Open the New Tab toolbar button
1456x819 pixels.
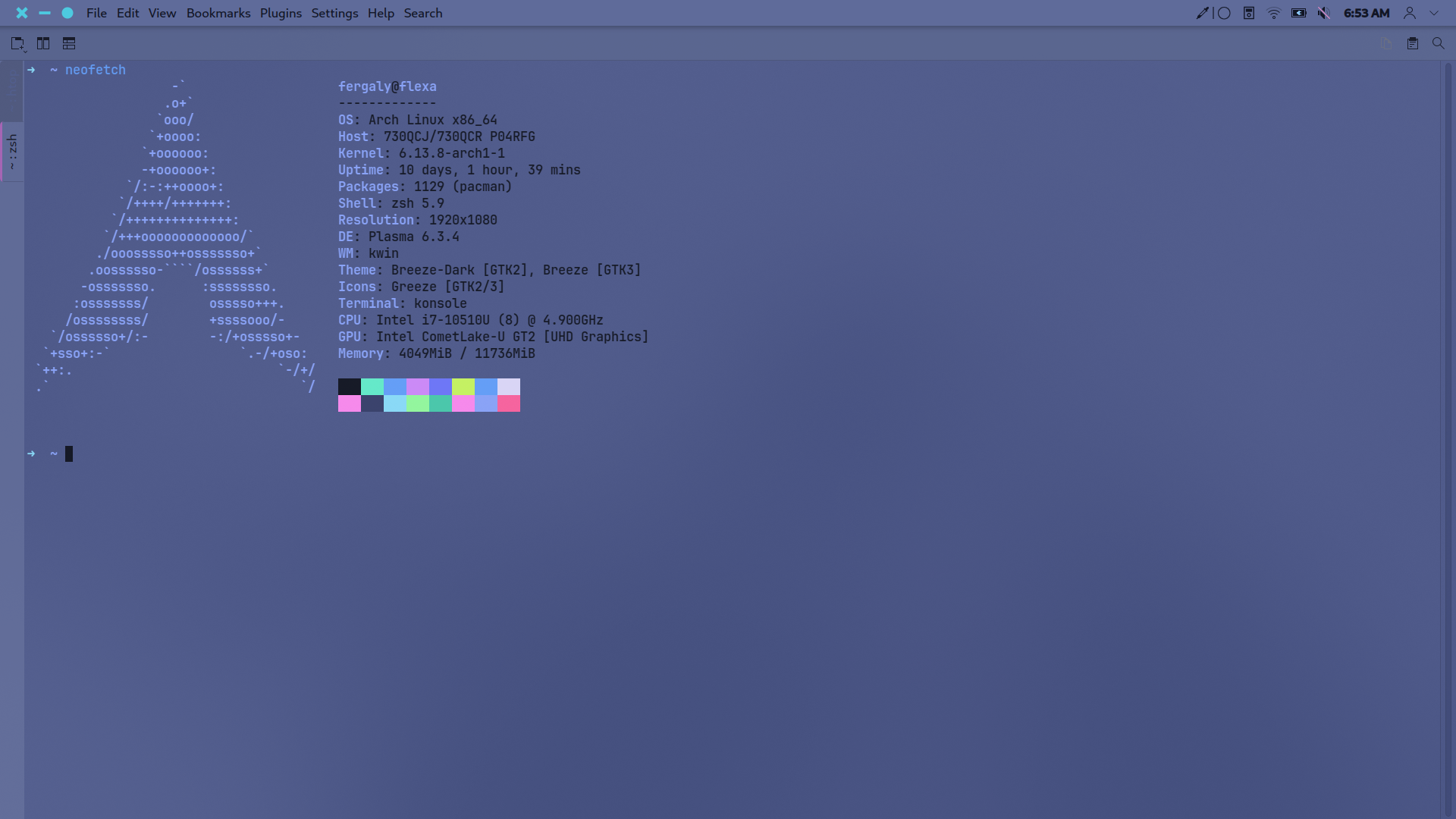pos(17,44)
